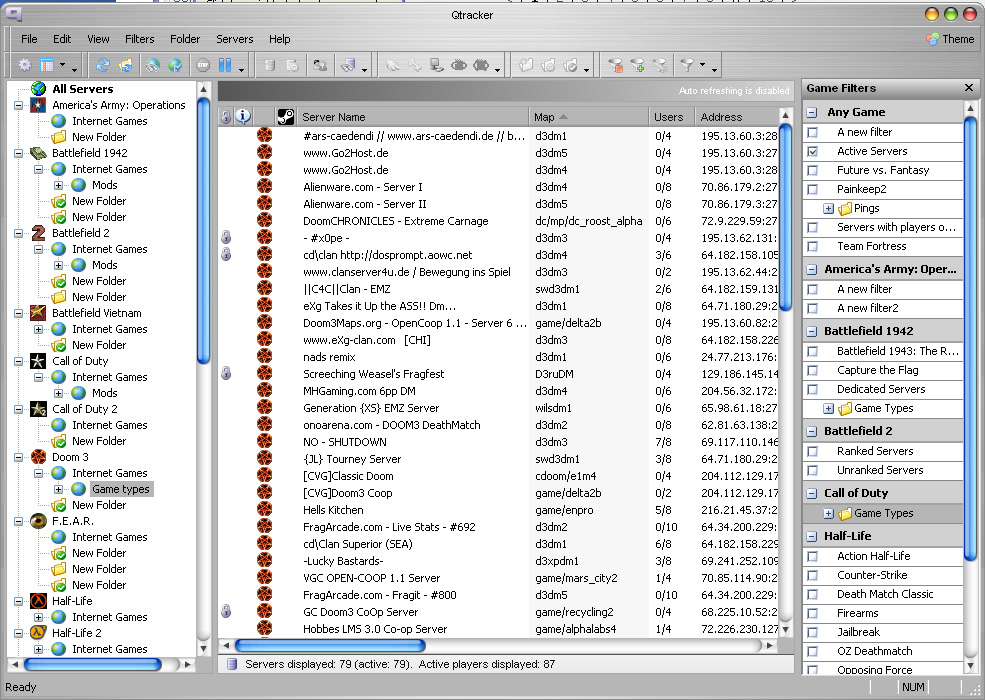Click the computer monitor toolbar icon

click(x=436, y=65)
